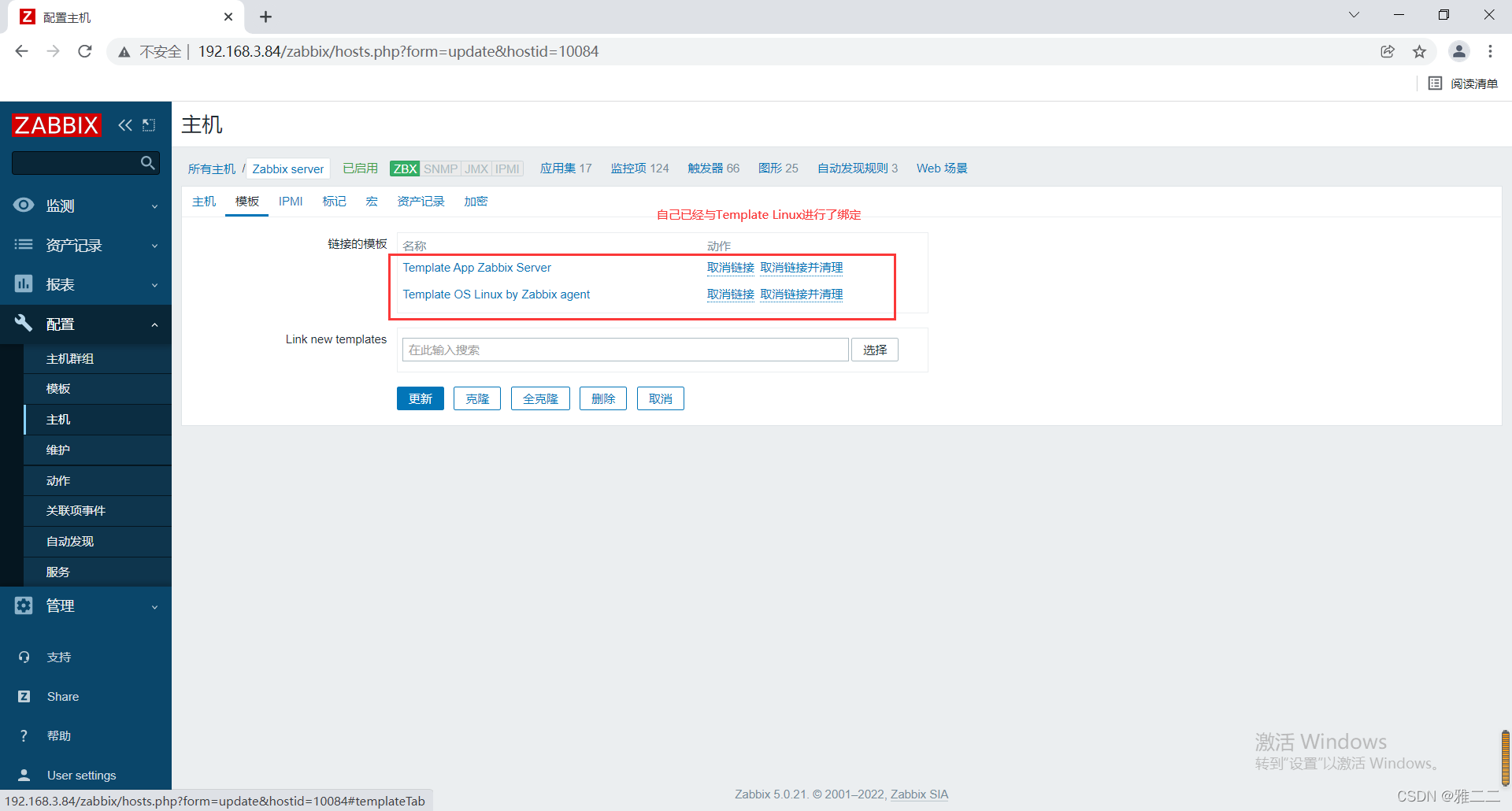Click the bar chart icon for 报表
1512x811 pixels.
click(x=24, y=284)
